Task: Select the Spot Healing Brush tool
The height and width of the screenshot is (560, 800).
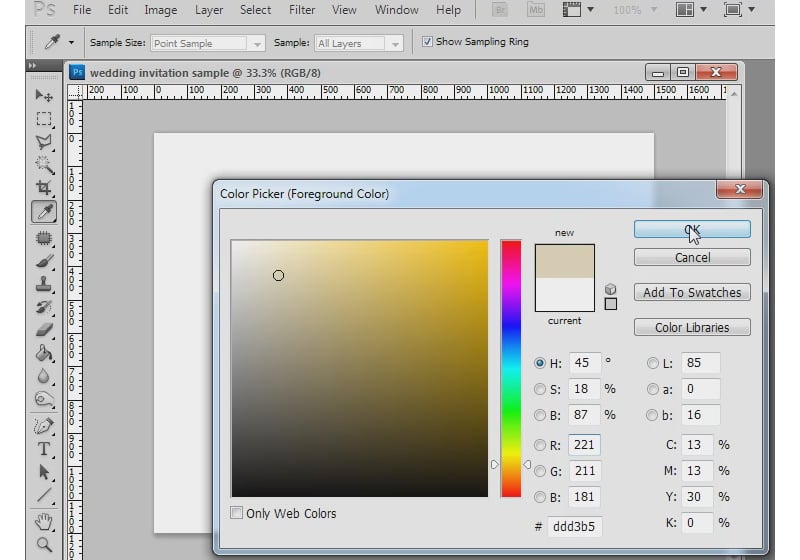Action: (x=44, y=238)
